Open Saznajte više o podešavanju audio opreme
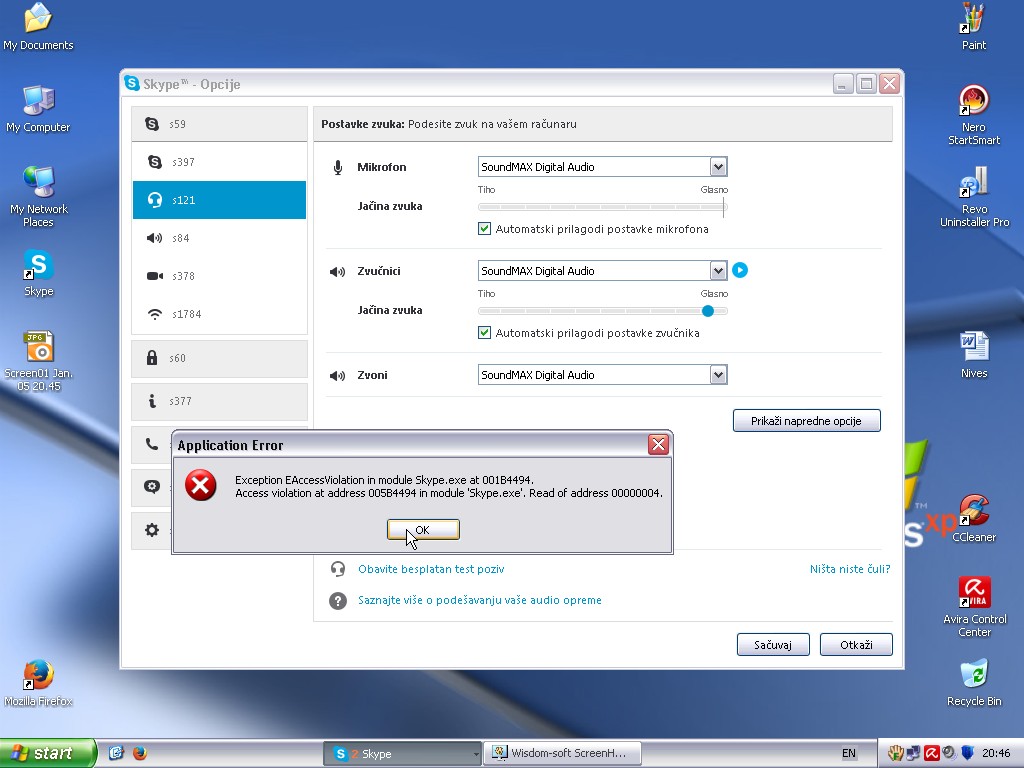This screenshot has width=1024, height=768. 479,600
